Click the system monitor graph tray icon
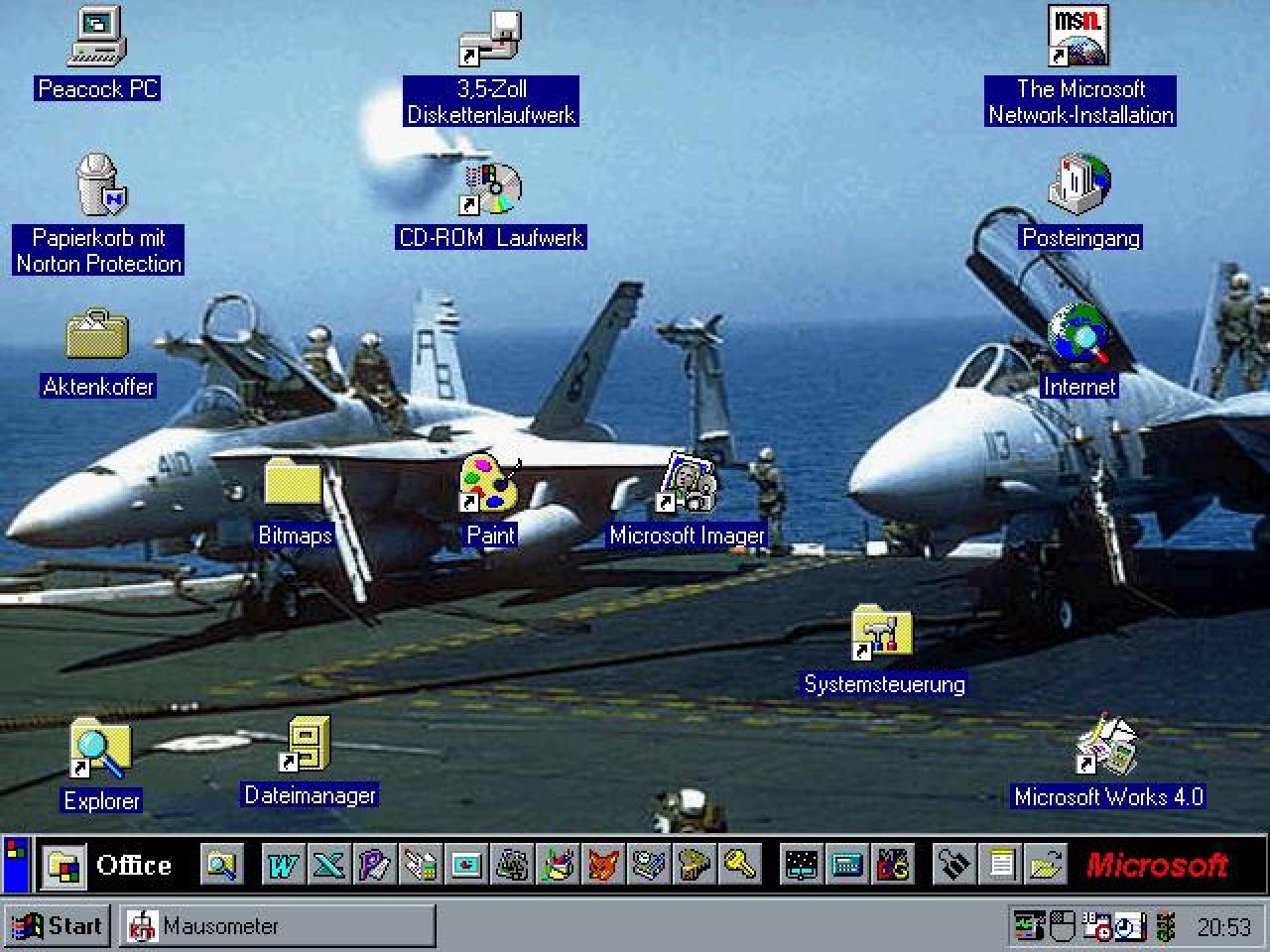Viewport: 1270px width, 952px height. tap(1029, 926)
